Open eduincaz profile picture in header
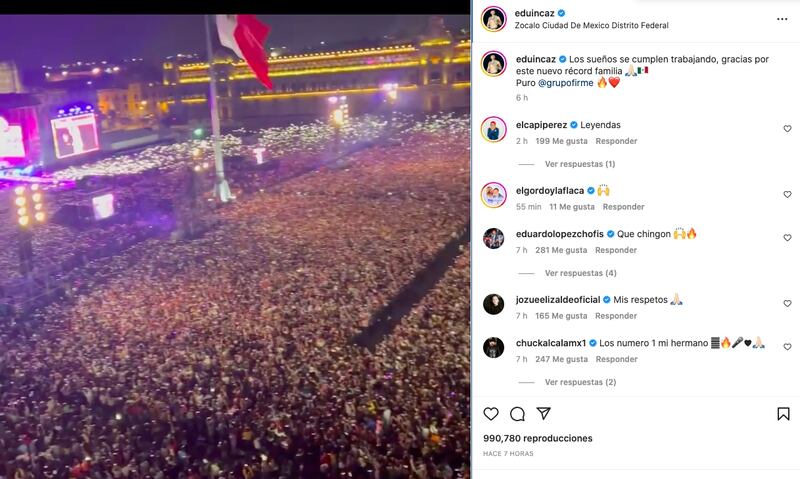This screenshot has width=800, height=479. 493,19
